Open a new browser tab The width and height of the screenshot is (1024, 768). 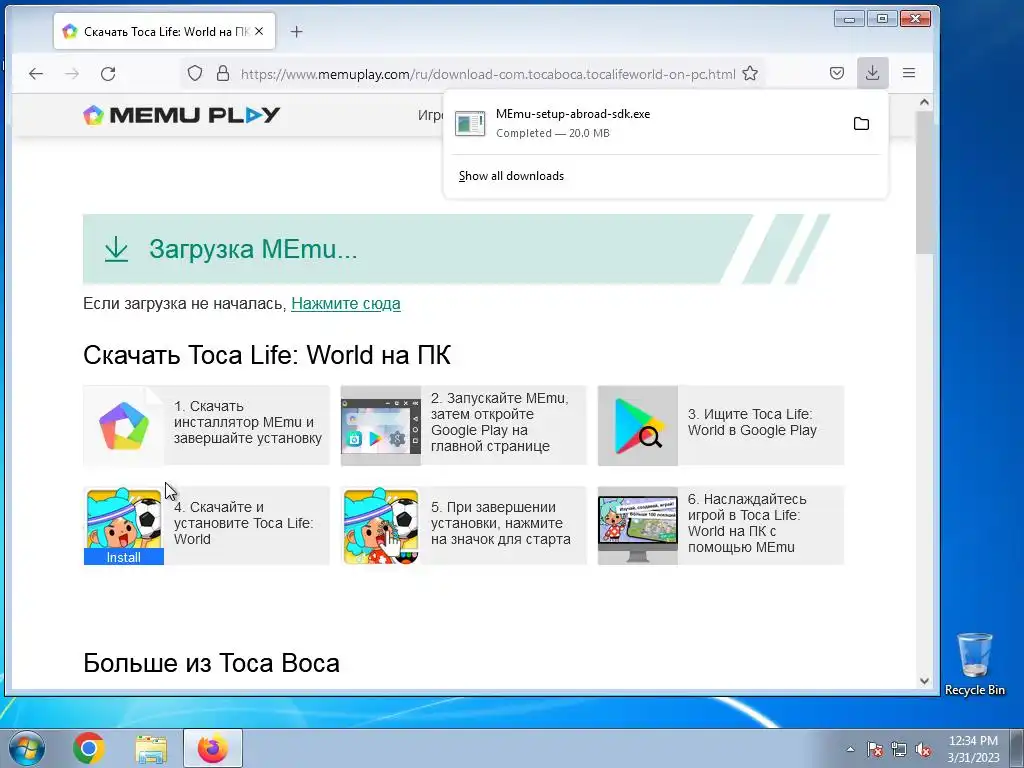click(x=296, y=31)
